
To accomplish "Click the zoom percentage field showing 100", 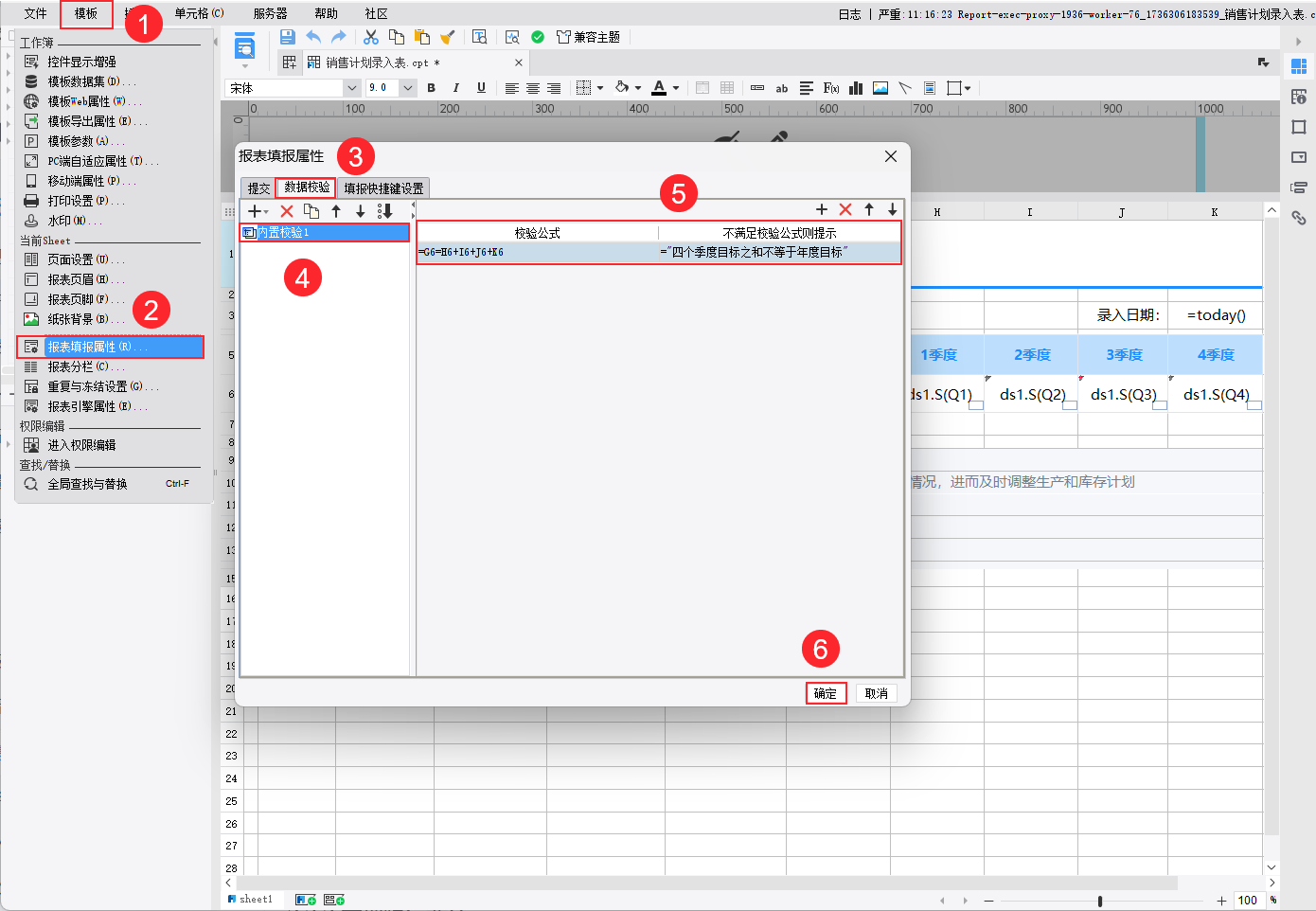I will point(1249,901).
